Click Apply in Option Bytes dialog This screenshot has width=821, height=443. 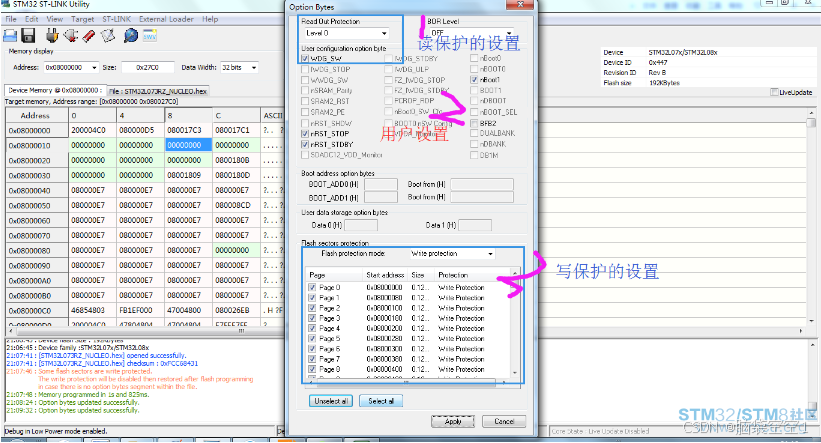[x=453, y=422]
